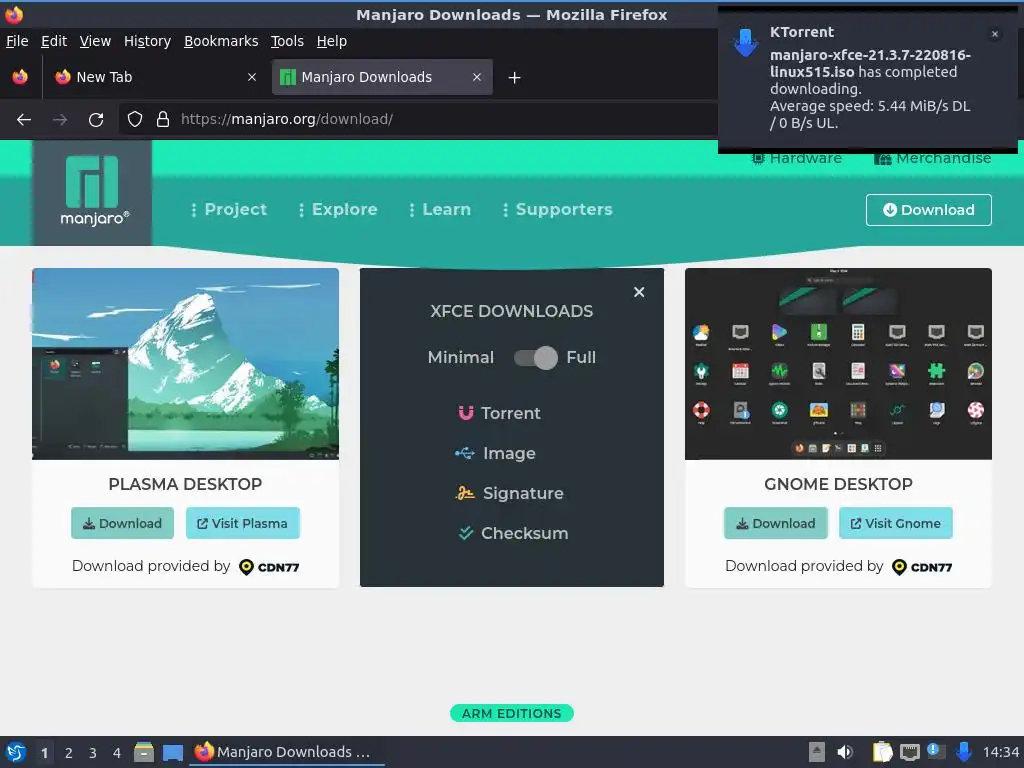Click the KTorrent system tray icon

[x=963, y=752]
